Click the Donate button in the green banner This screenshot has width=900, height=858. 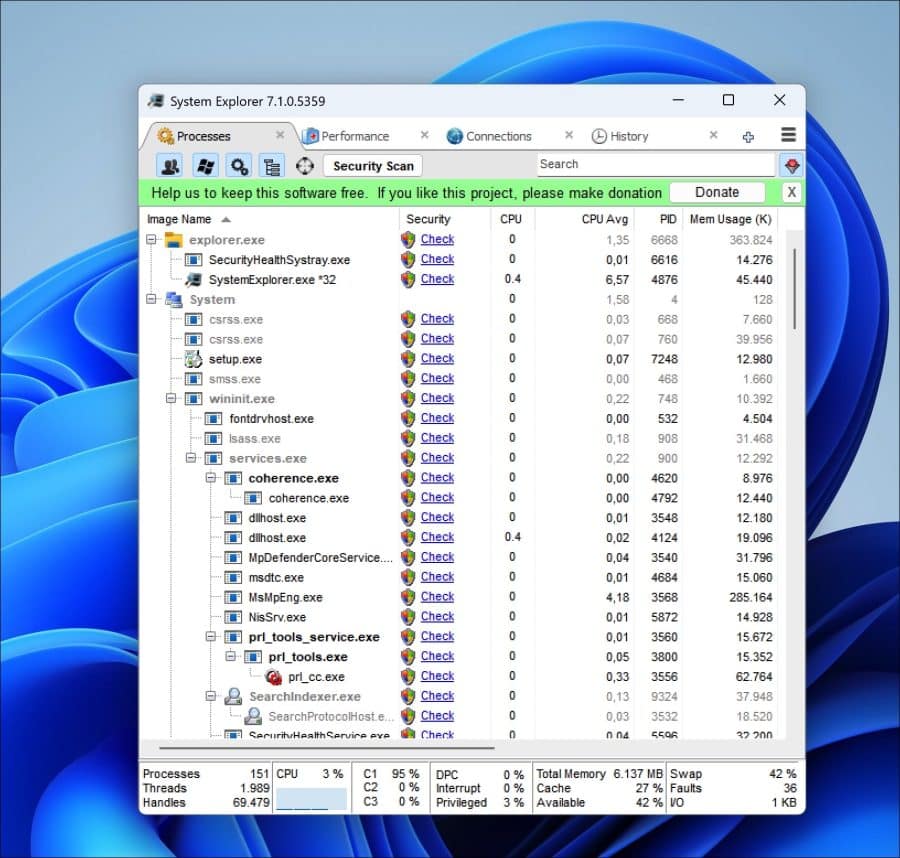pos(718,191)
